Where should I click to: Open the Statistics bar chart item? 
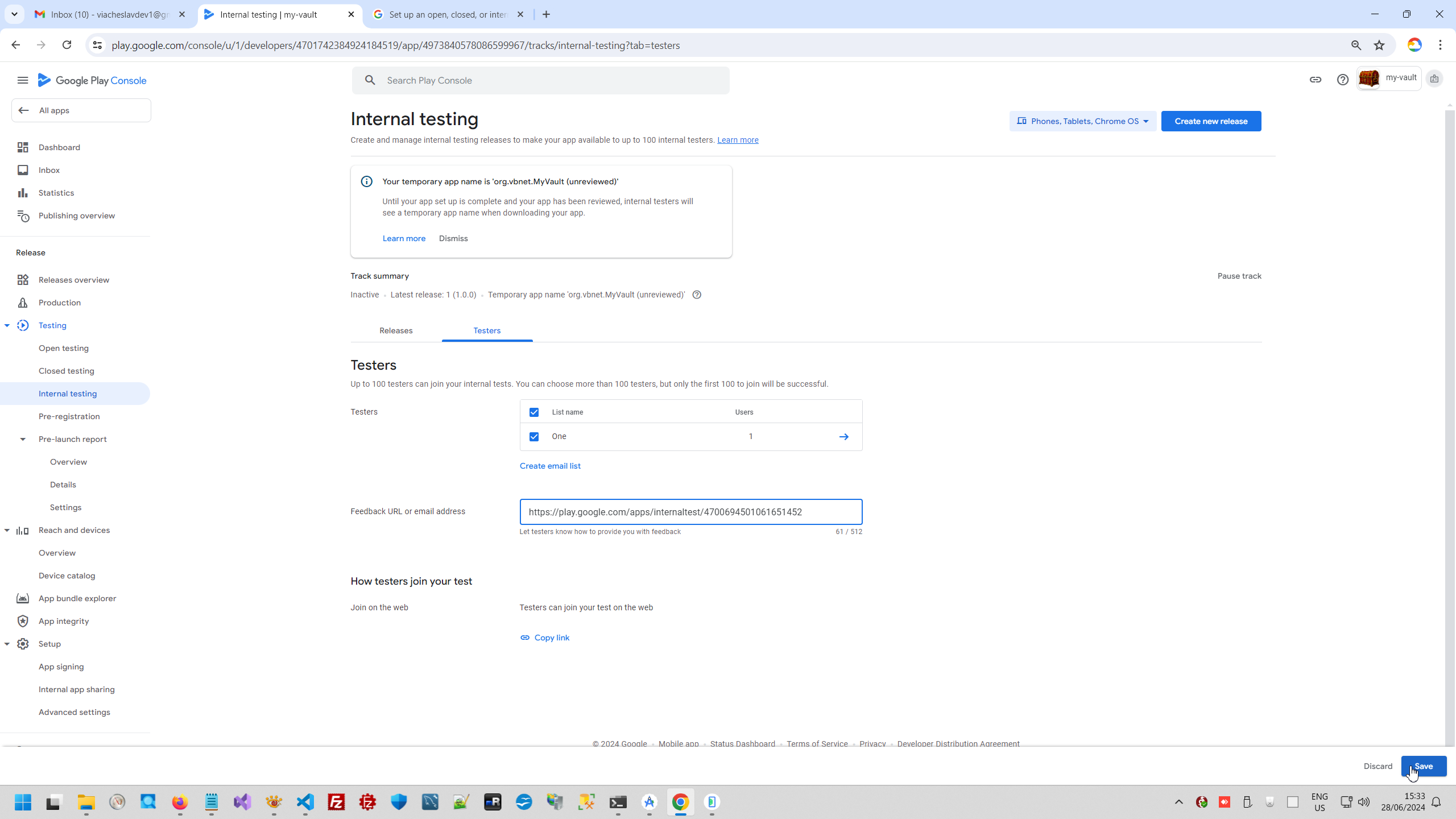(56, 193)
